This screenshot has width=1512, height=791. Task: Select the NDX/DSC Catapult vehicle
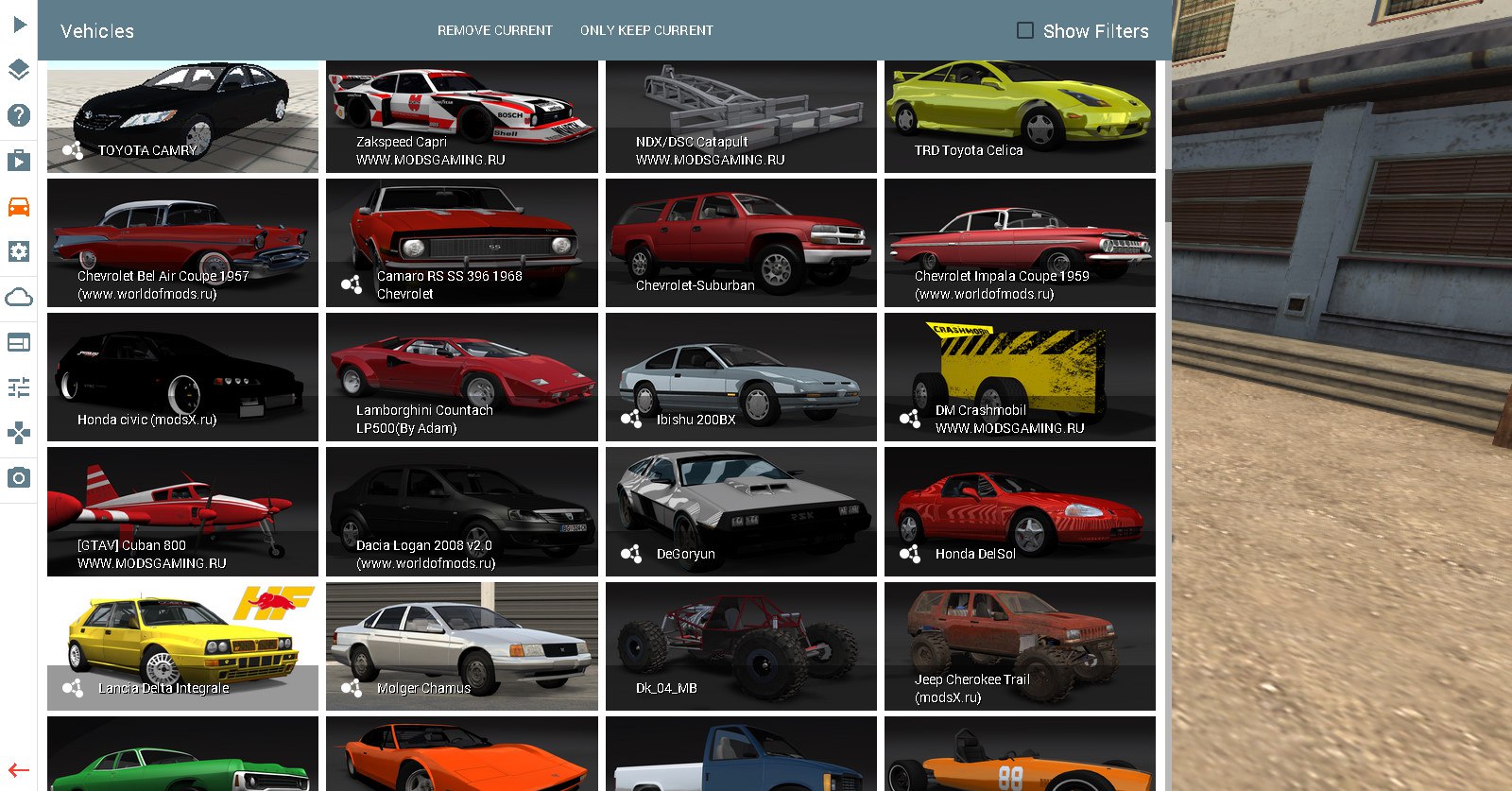[741, 117]
